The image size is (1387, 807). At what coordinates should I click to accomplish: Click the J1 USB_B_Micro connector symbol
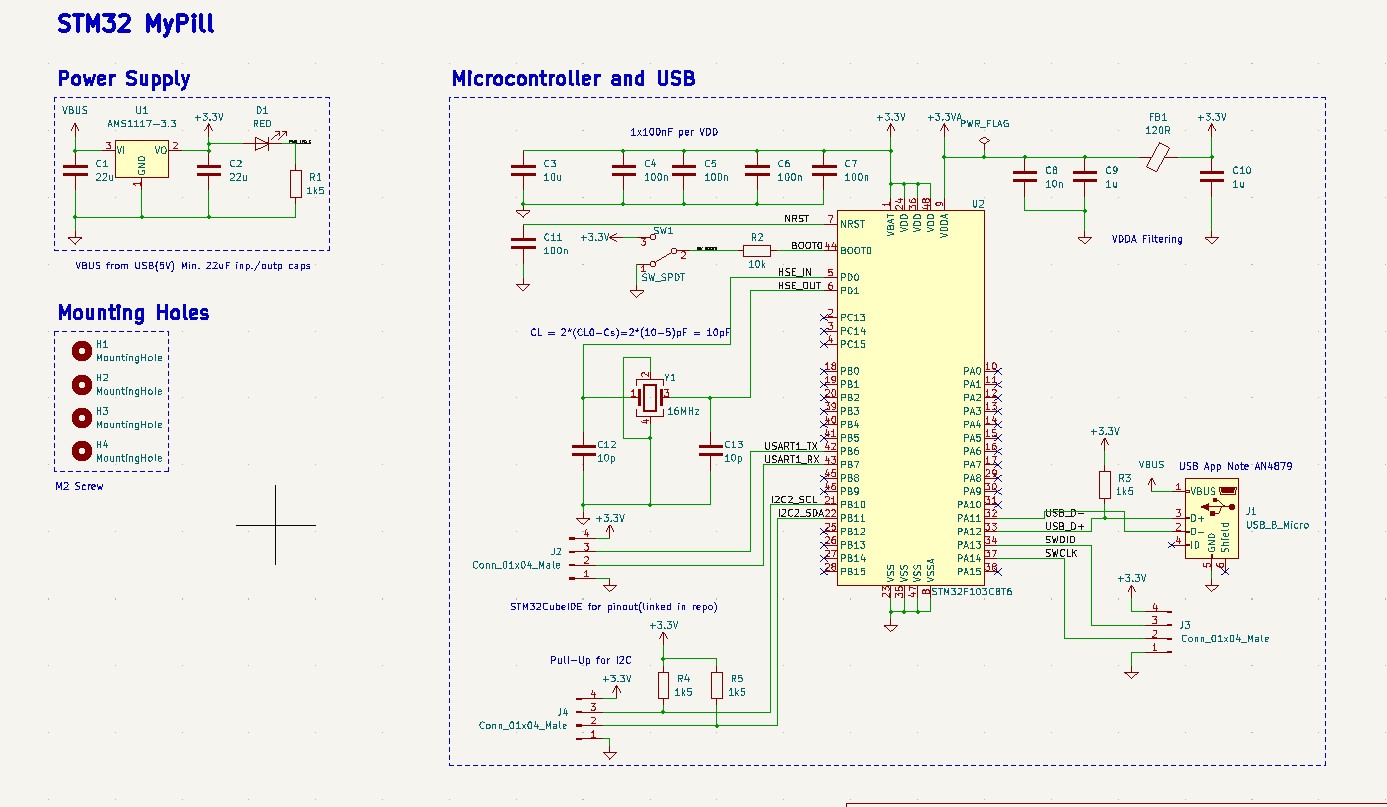(1212, 518)
